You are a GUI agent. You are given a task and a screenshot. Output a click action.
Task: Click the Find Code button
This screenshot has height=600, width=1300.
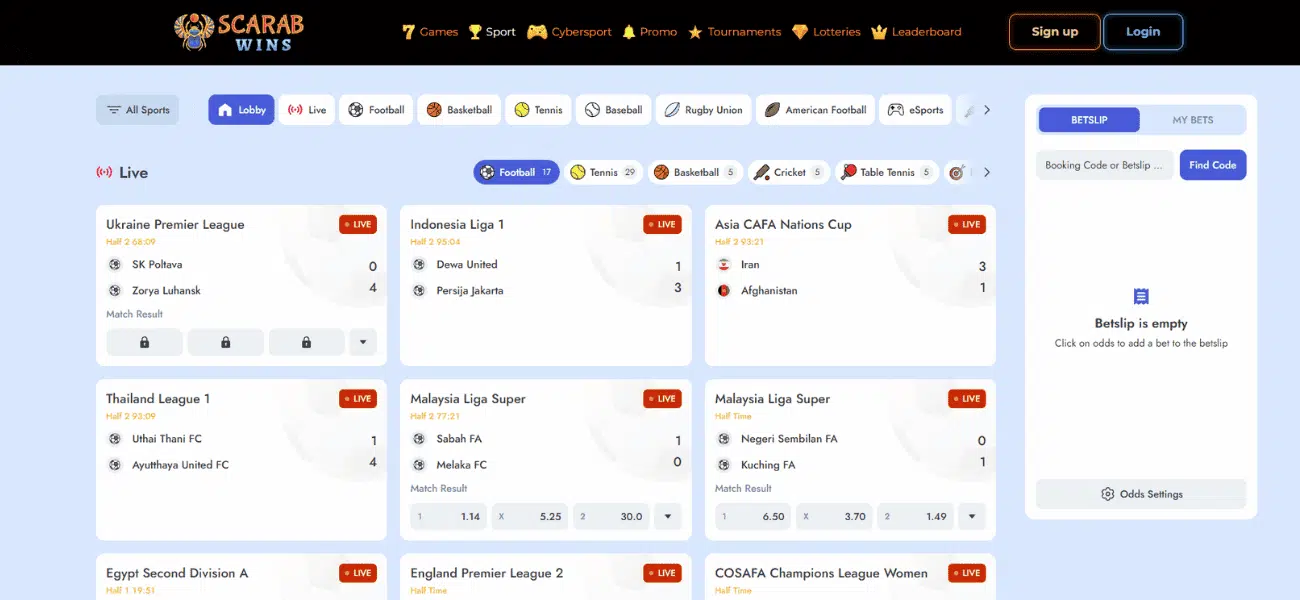(x=1213, y=165)
